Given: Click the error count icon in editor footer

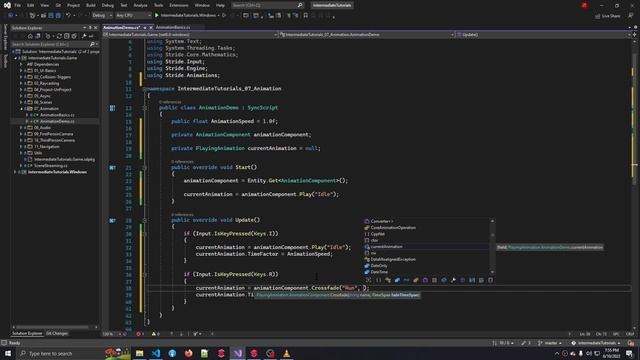Looking at the screenshot, I should pyautogui.click(x=138, y=334).
